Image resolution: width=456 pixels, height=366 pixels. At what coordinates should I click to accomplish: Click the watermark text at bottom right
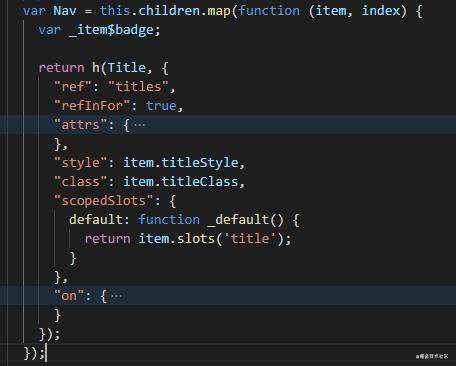tap(432, 356)
